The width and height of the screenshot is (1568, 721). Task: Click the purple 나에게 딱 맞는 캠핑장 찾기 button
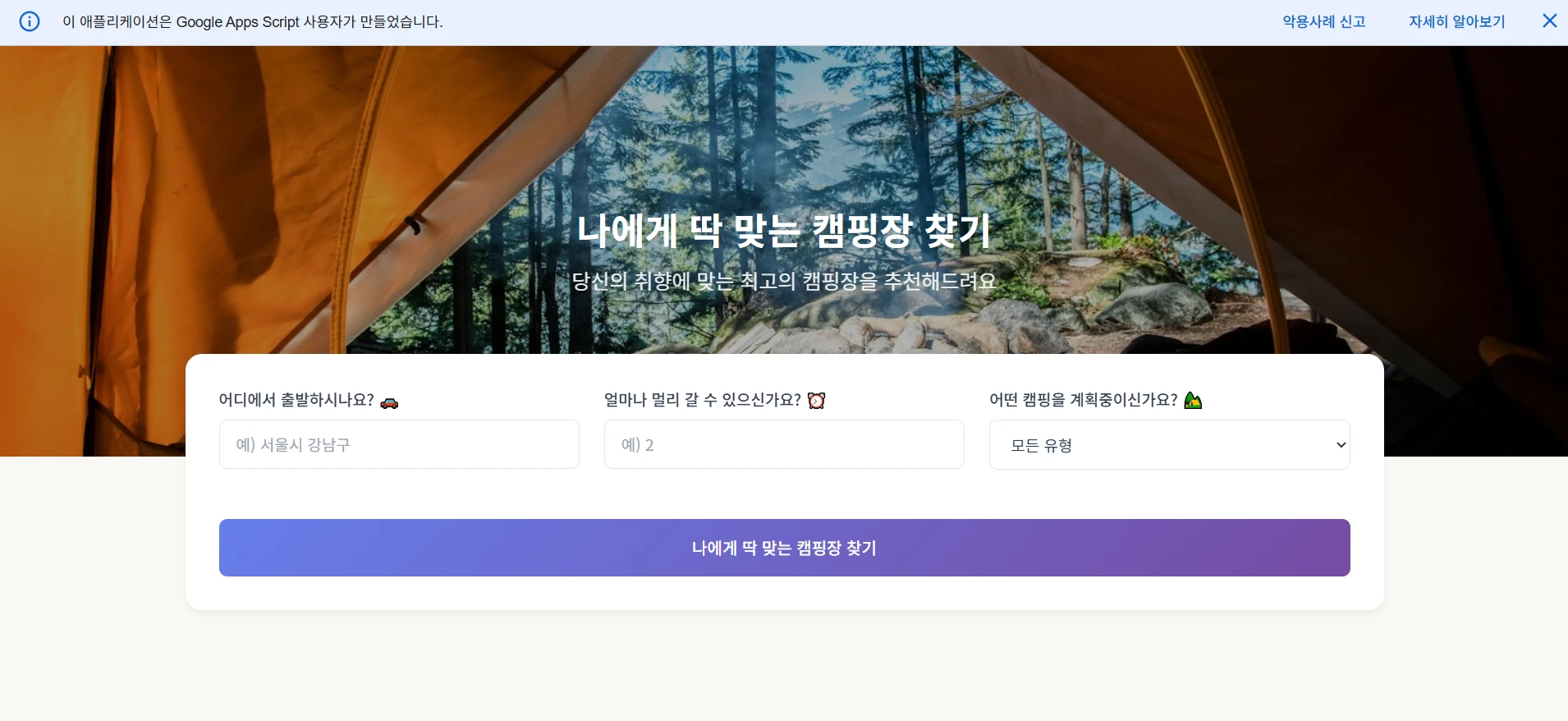point(784,548)
